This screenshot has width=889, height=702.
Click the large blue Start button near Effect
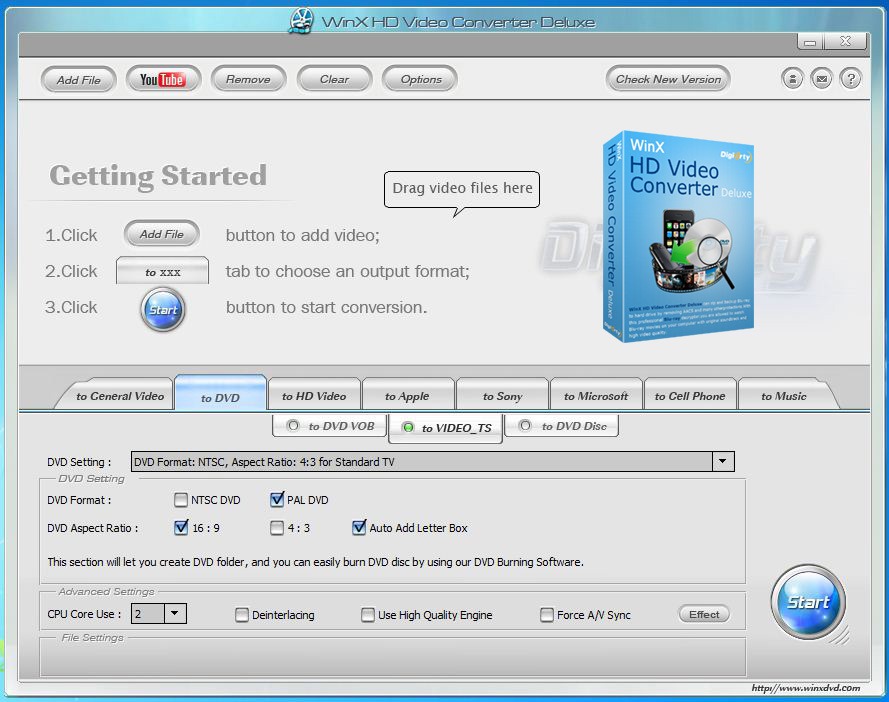pos(808,602)
